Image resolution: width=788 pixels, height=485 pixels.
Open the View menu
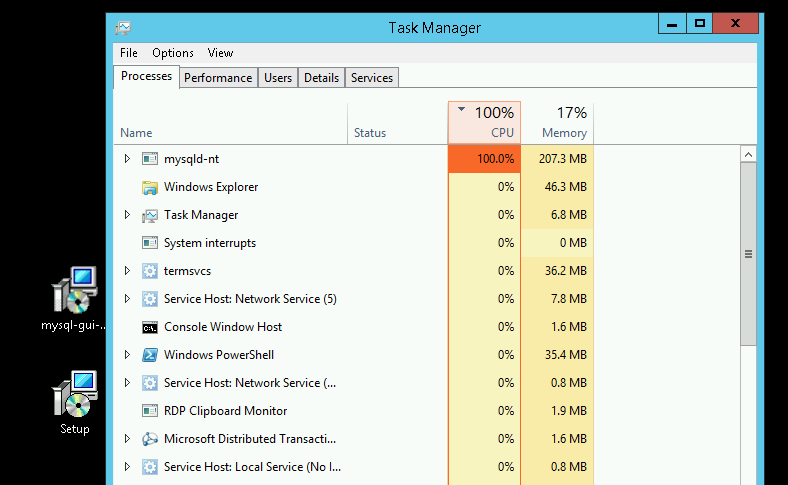[x=220, y=53]
